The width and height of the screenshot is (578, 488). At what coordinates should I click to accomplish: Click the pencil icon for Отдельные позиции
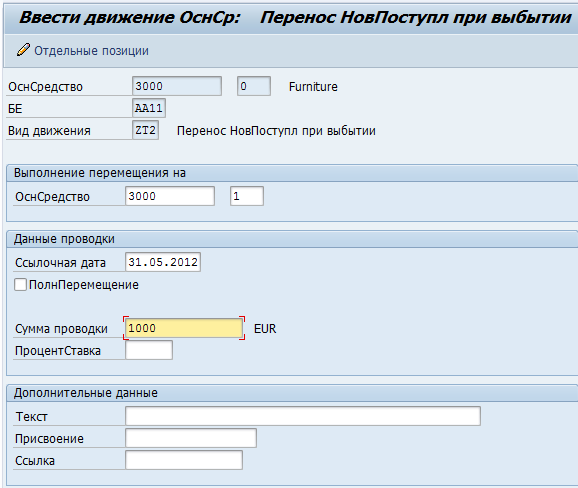tap(23, 50)
